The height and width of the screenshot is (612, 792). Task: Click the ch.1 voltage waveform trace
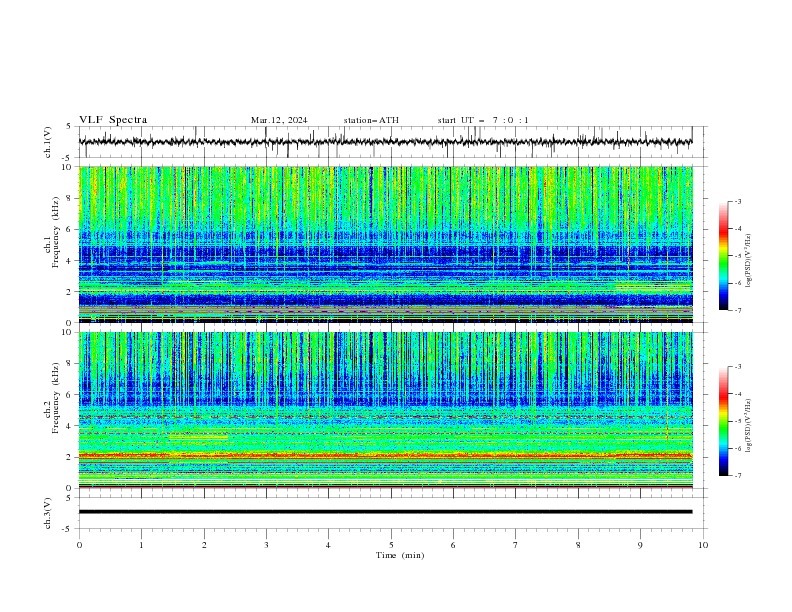pos(385,142)
